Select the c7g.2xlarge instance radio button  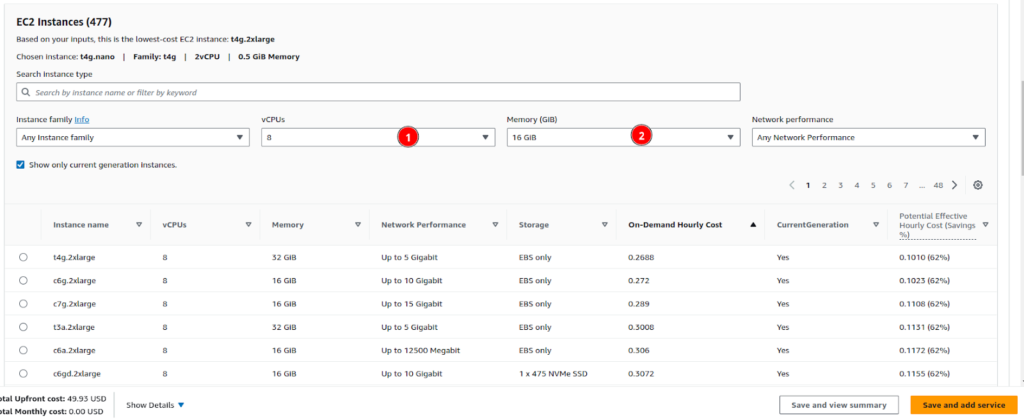(24, 304)
